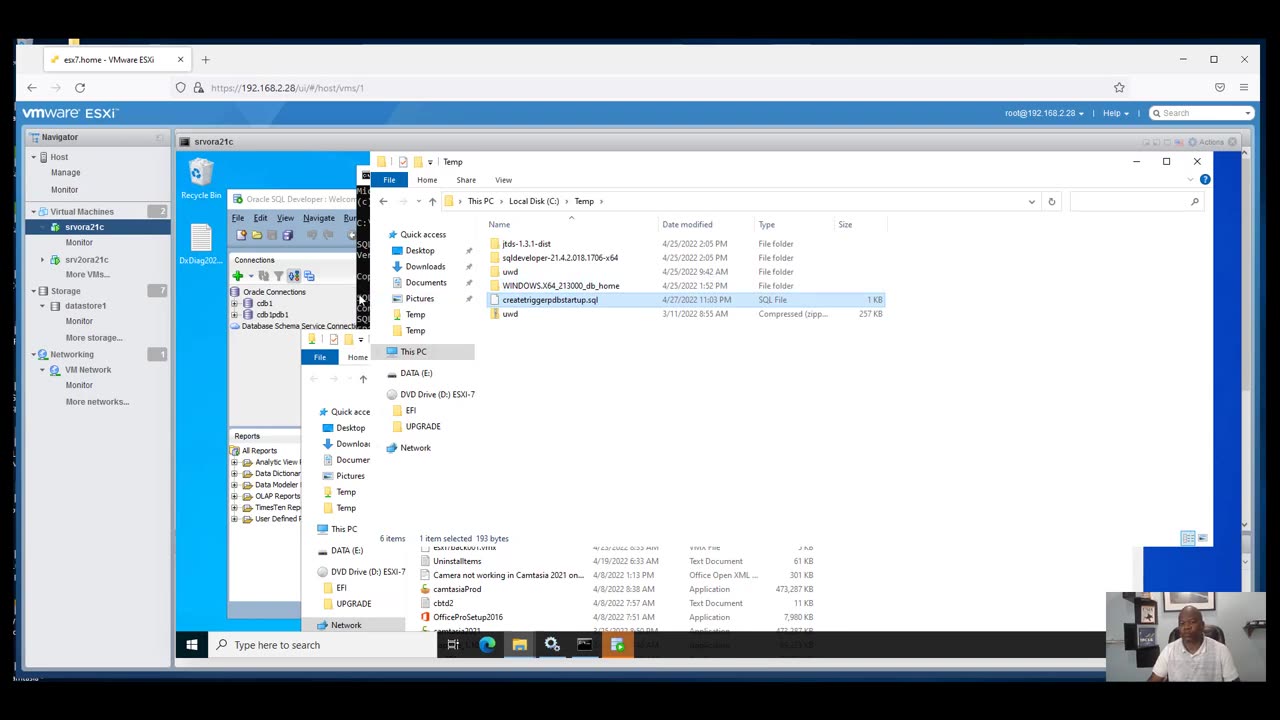
Task: Open the File tab in the Temp Explorer window
Action: pos(389,180)
